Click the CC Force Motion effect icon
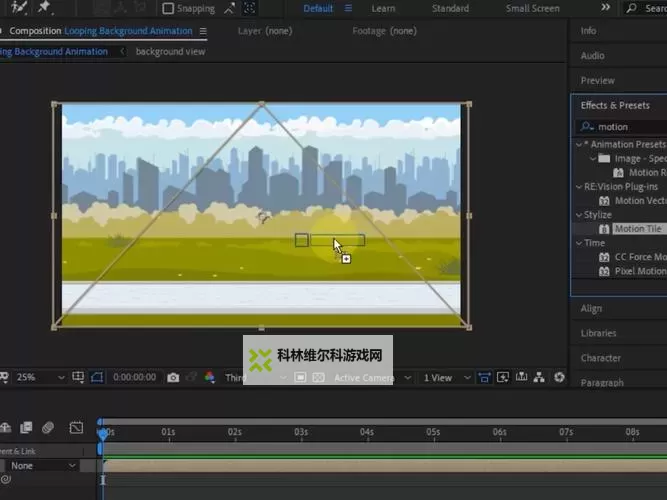 point(604,257)
